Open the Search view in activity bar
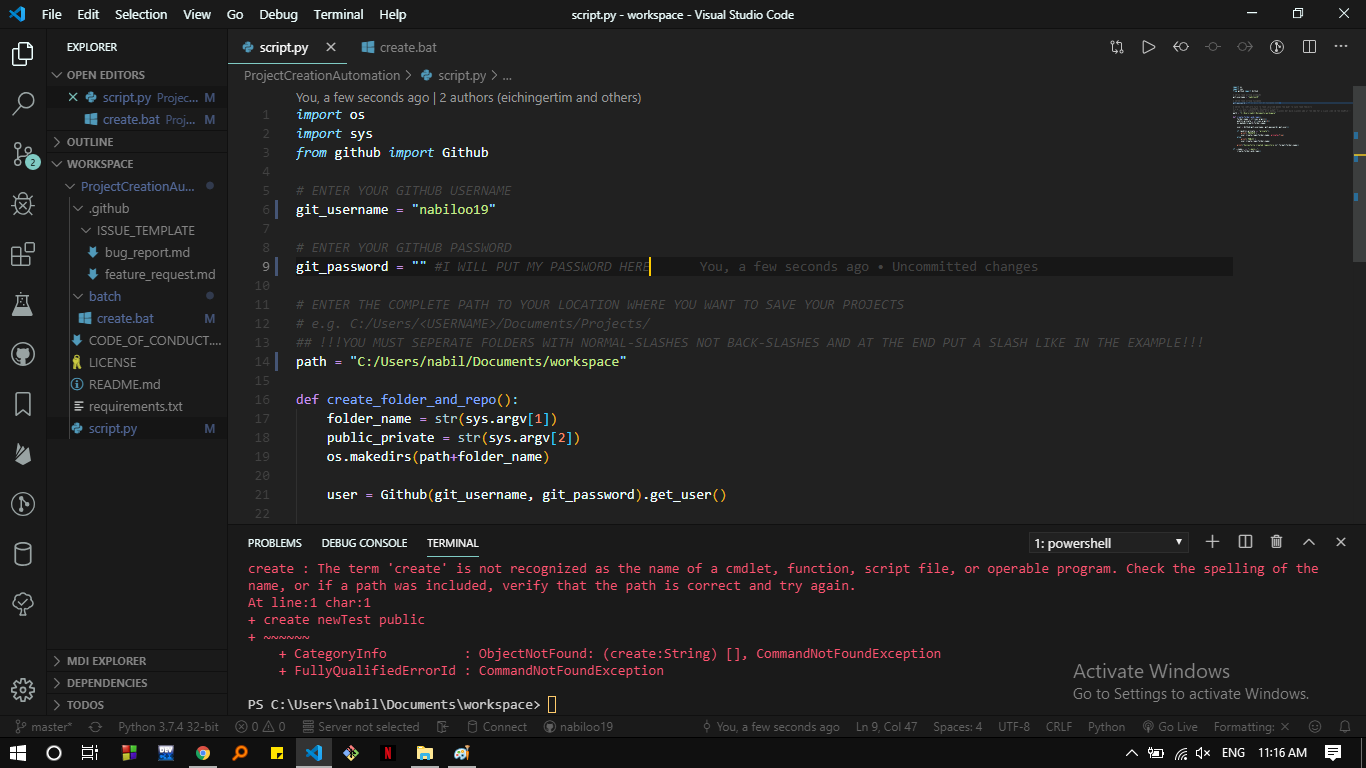Screen dimensions: 1366x768 coord(23,103)
